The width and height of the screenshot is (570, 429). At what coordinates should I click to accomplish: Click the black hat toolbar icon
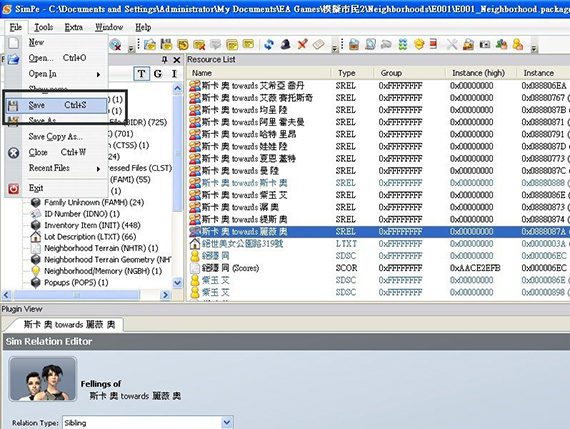286,45
